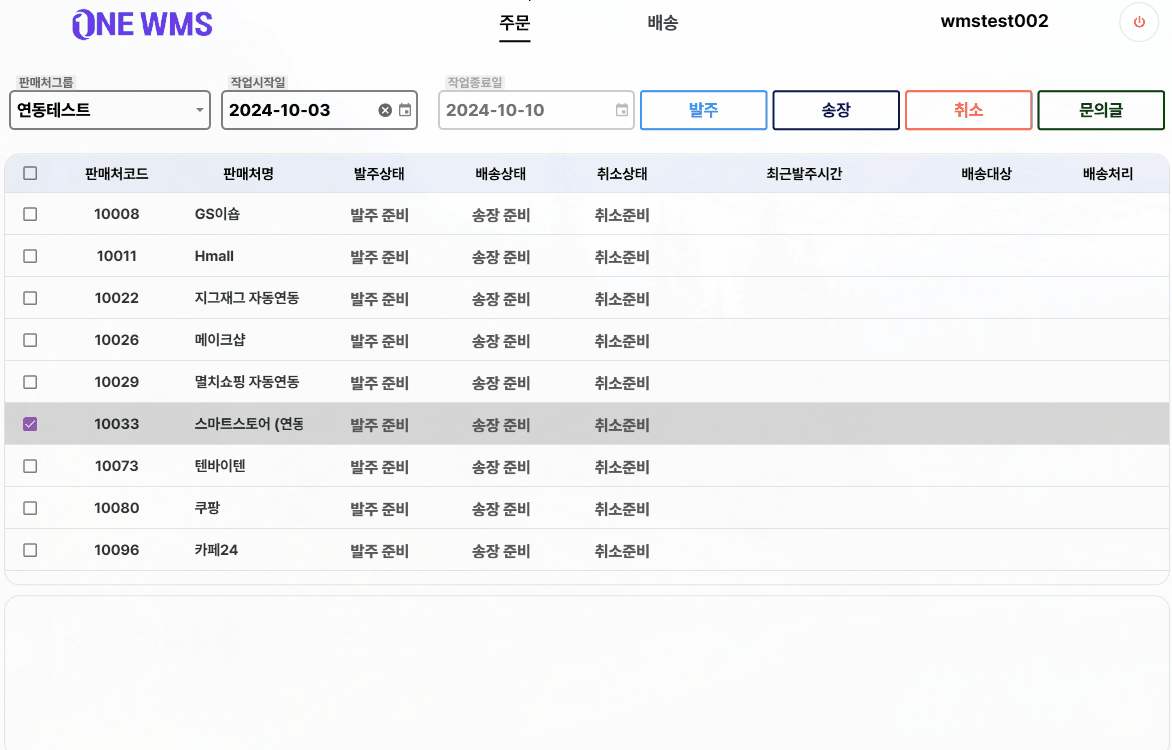Click the wmstest002 username
The height and width of the screenshot is (750, 1172).
point(994,21)
